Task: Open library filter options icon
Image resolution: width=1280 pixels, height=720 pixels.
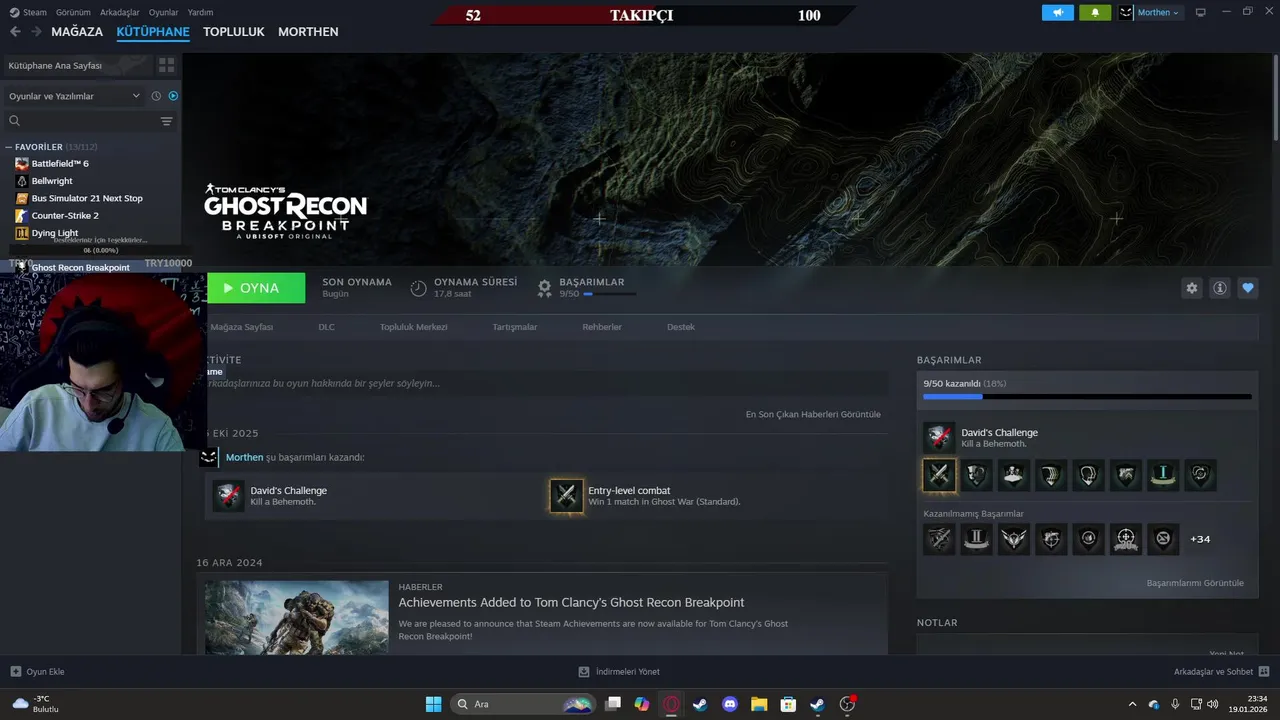Action: 166,121
